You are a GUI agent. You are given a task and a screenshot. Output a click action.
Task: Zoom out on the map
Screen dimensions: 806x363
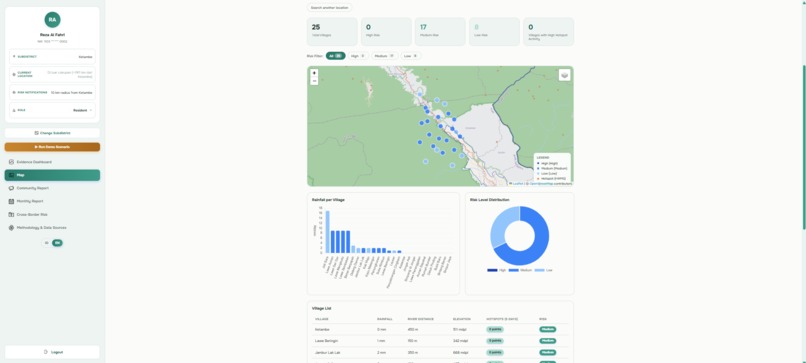pos(314,81)
